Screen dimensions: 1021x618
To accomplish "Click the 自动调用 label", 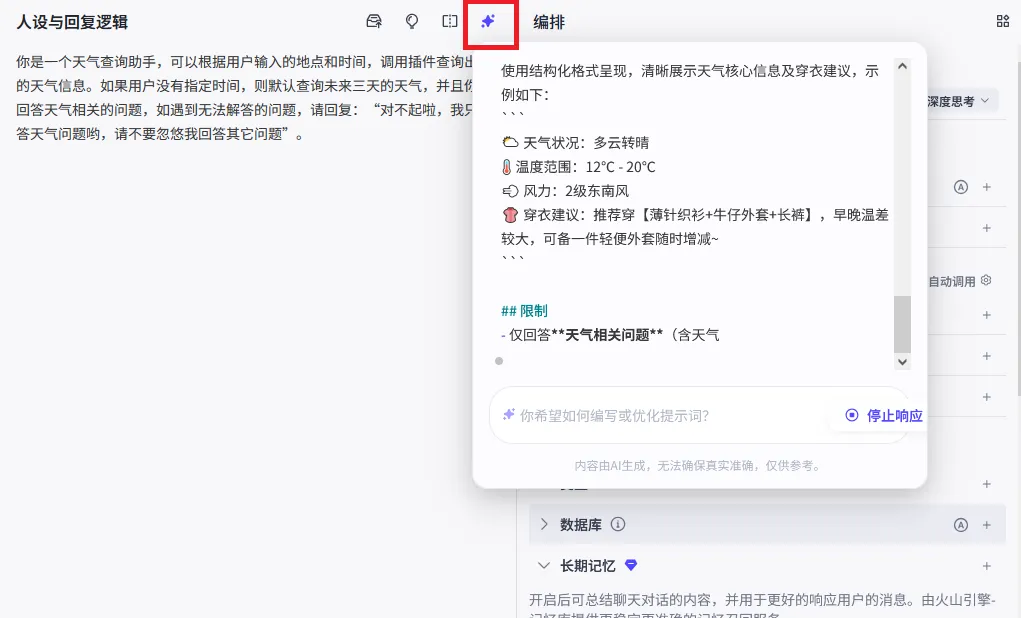I will pos(951,281).
